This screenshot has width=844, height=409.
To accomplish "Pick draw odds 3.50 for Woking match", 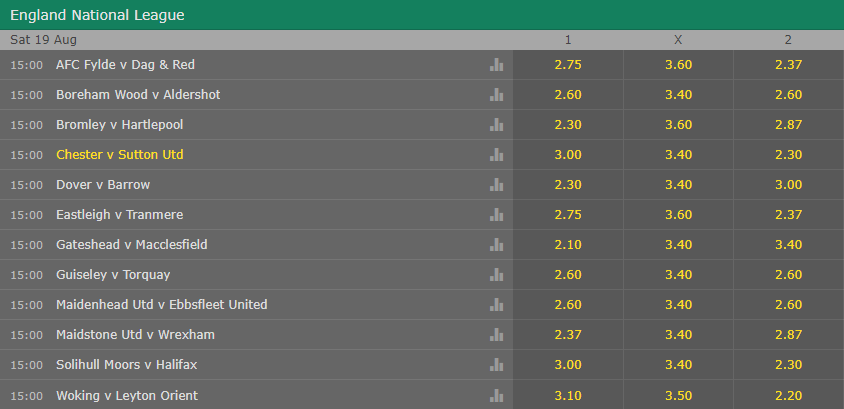I will tap(678, 396).
